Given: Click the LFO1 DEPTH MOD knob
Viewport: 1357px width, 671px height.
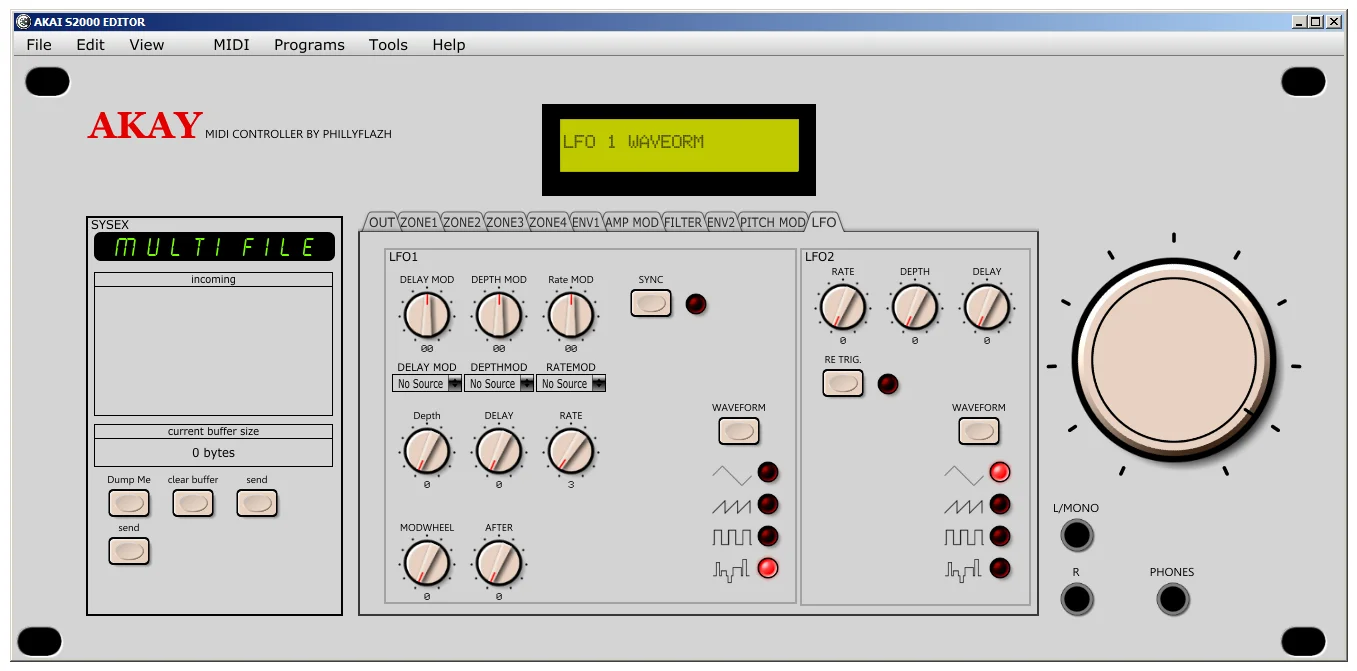Looking at the screenshot, I should click(x=499, y=315).
